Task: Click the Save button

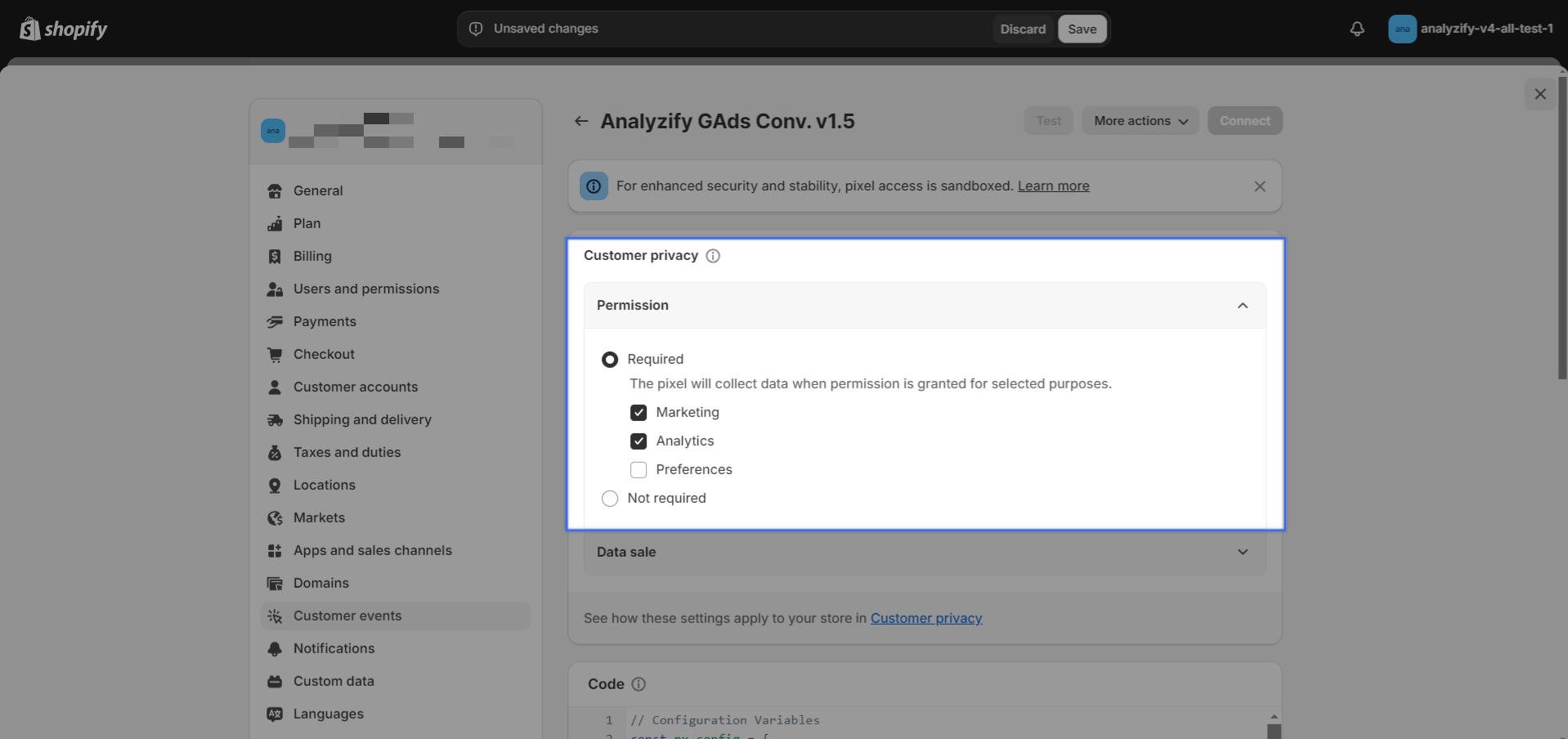Action: pyautogui.click(x=1082, y=29)
